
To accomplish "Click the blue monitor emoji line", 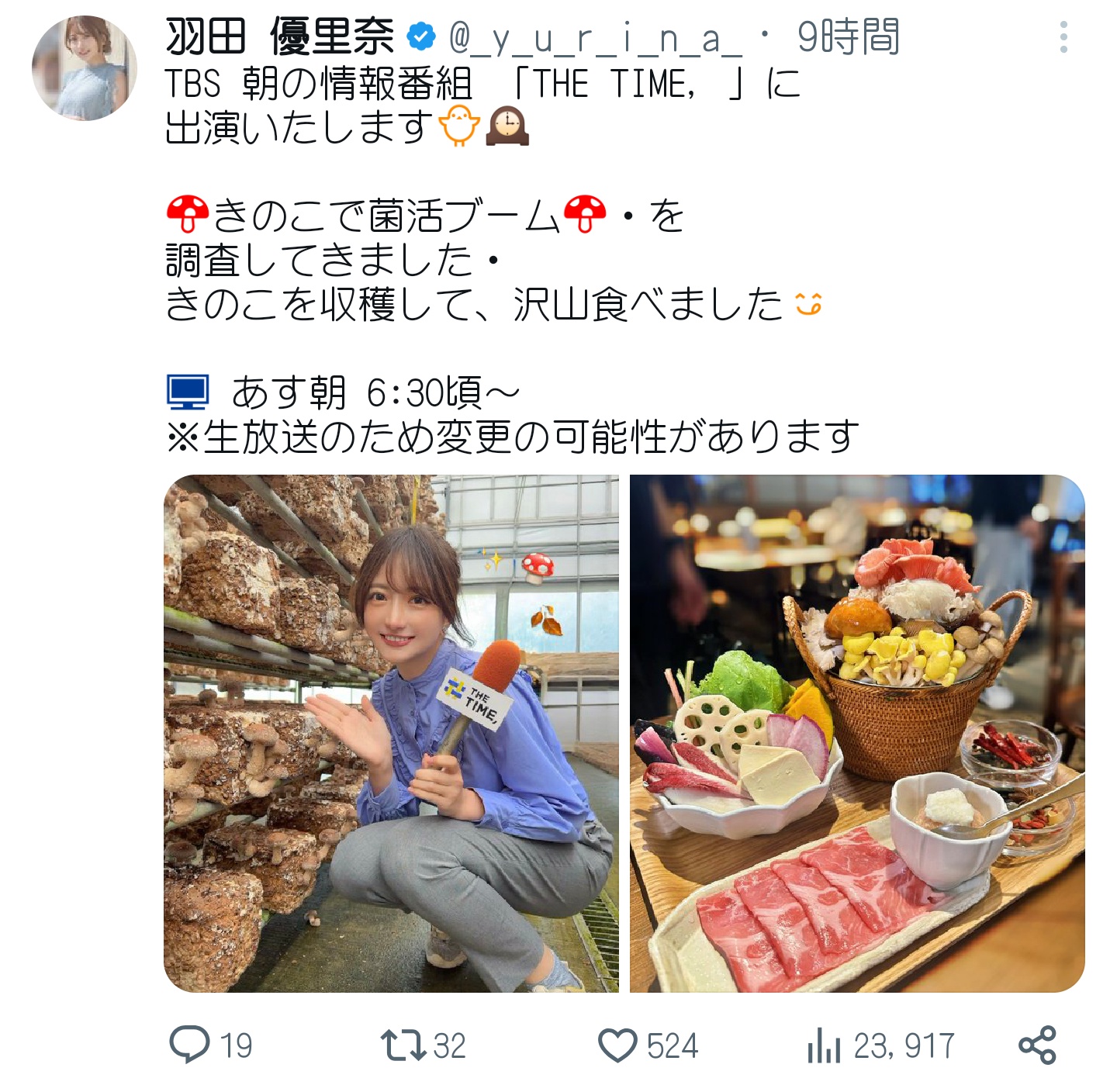I will (344, 392).
